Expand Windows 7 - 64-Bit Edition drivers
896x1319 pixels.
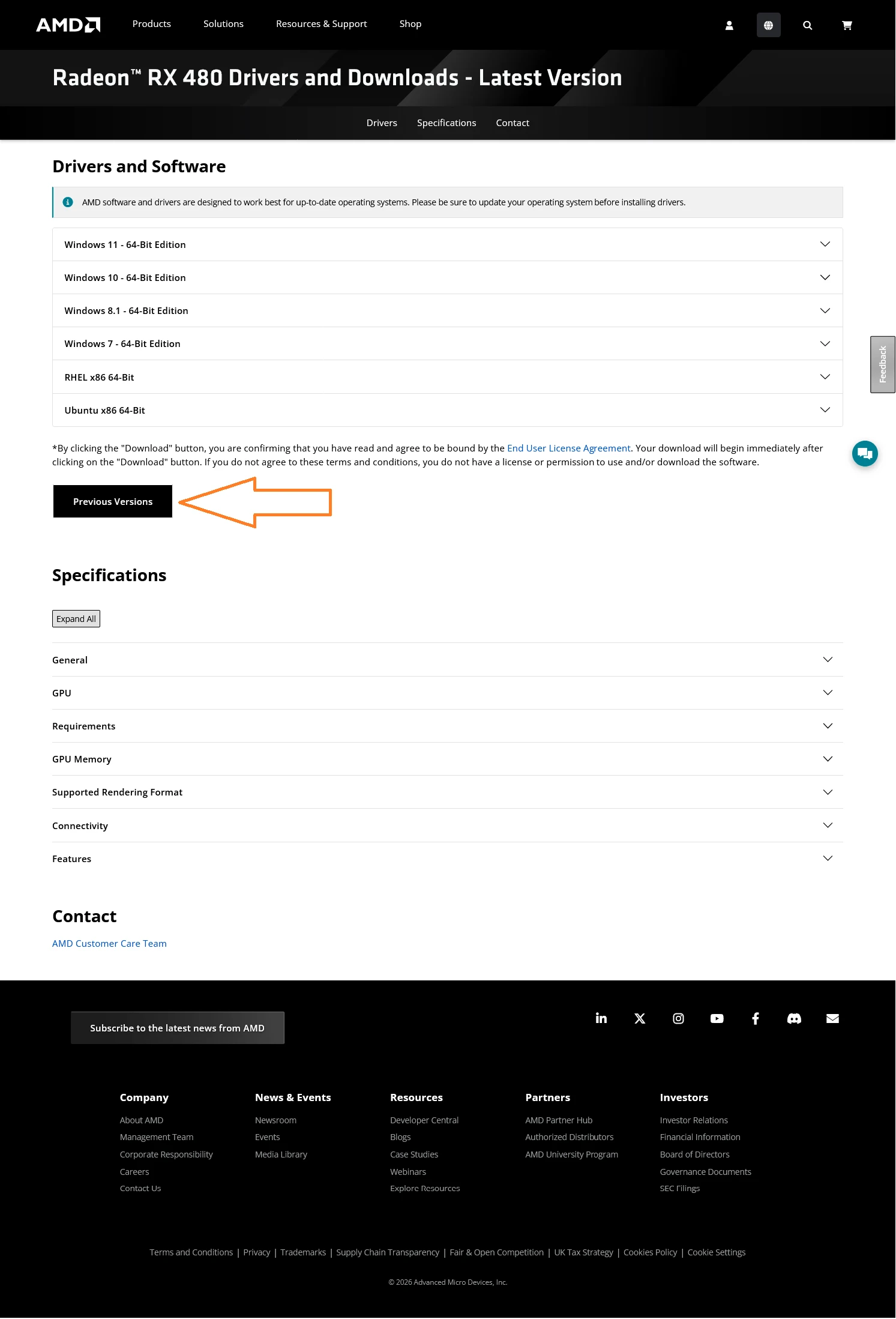[x=448, y=343]
